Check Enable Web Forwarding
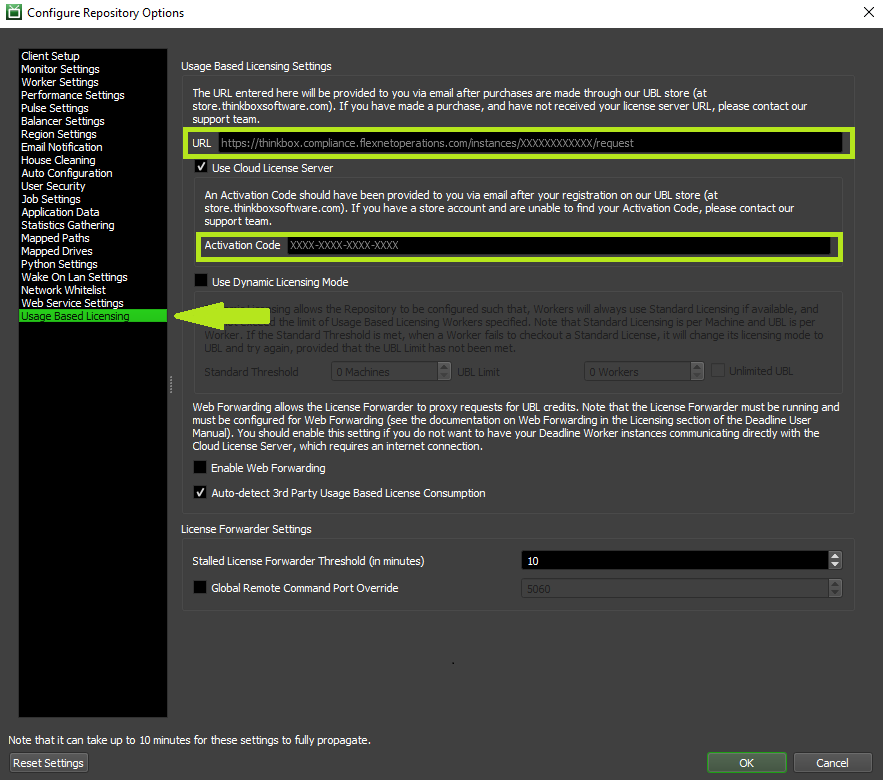This screenshot has height=780, width=883. click(x=200, y=467)
